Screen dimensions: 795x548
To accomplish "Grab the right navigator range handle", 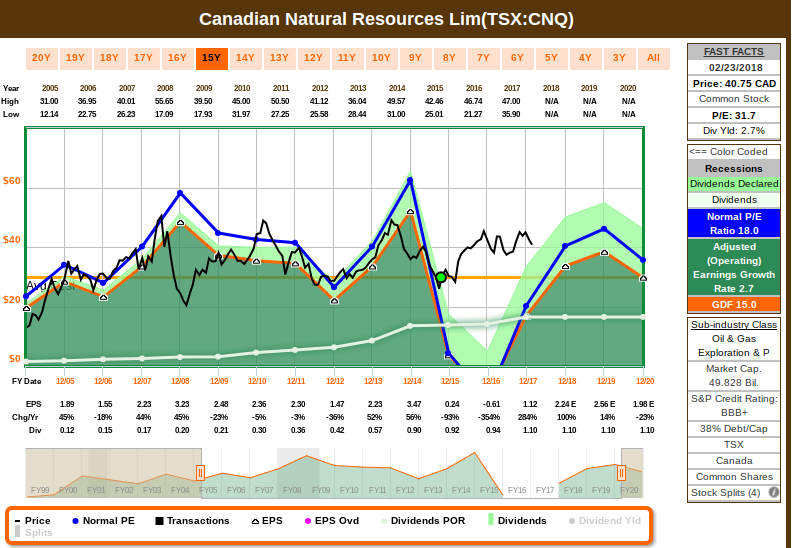I will click(621, 473).
